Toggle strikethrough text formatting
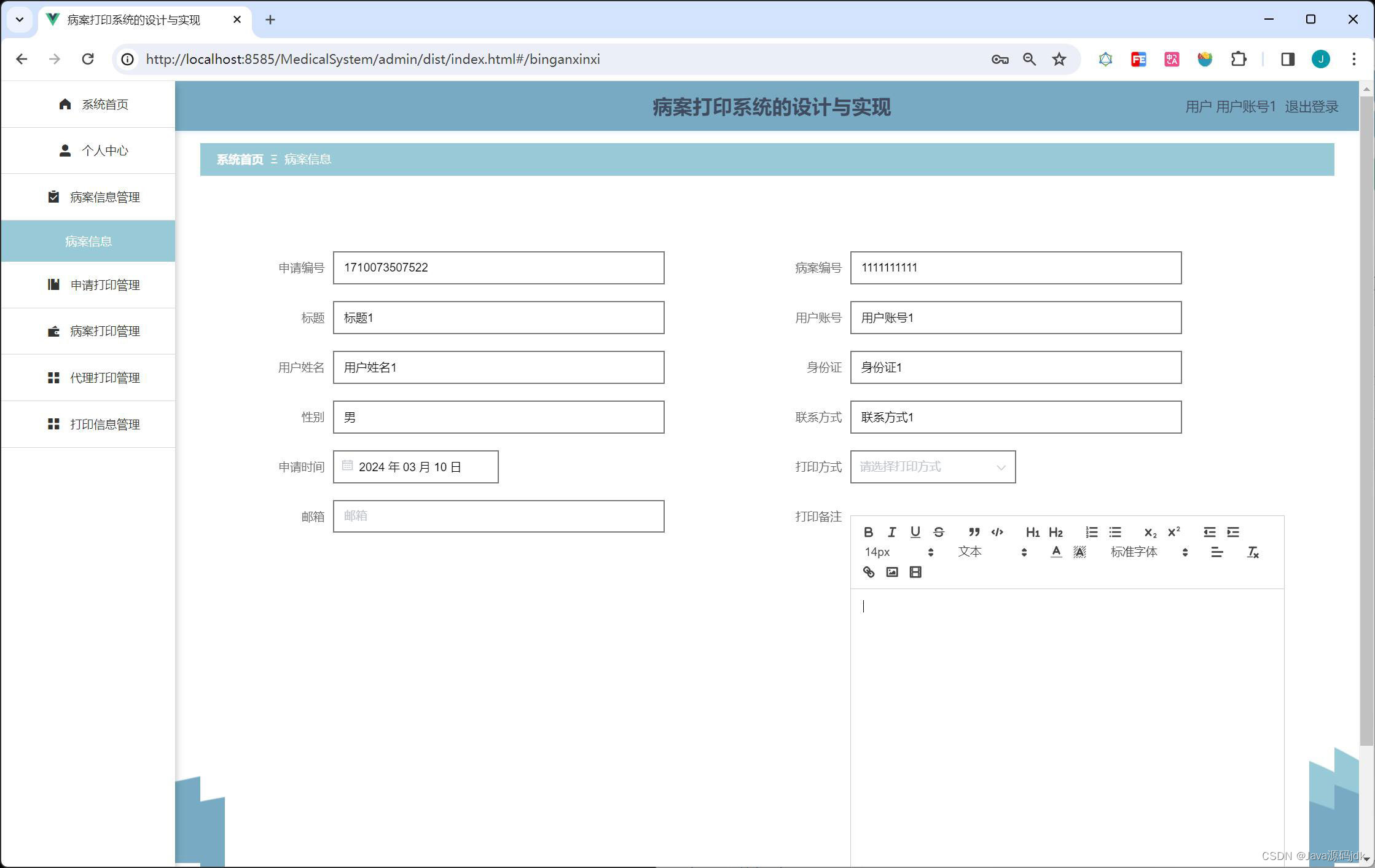The height and width of the screenshot is (868, 1375). (x=938, y=532)
